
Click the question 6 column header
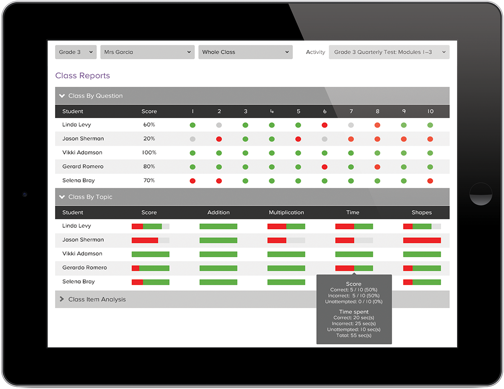[324, 111]
